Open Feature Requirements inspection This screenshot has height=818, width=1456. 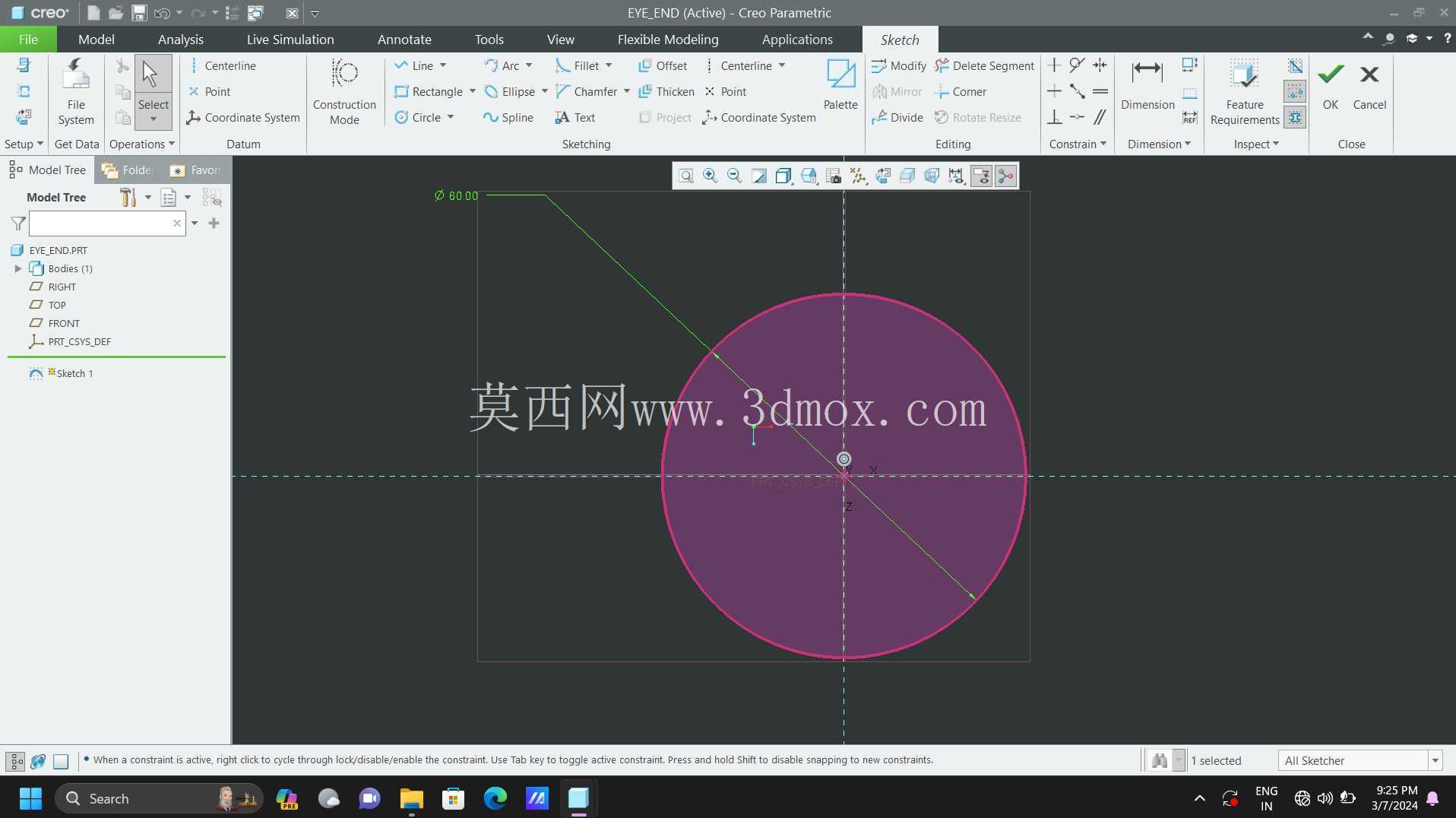pos(1245,91)
